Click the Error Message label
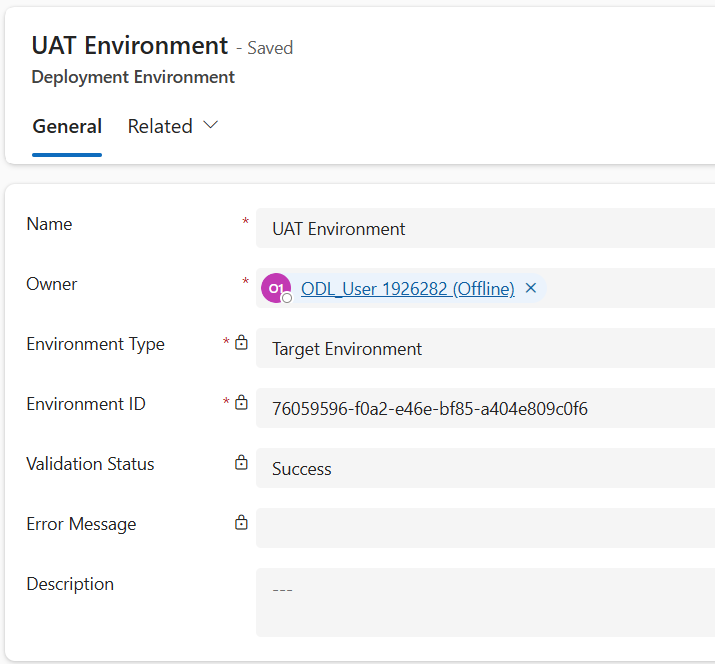The height and width of the screenshot is (664, 715). (x=81, y=524)
